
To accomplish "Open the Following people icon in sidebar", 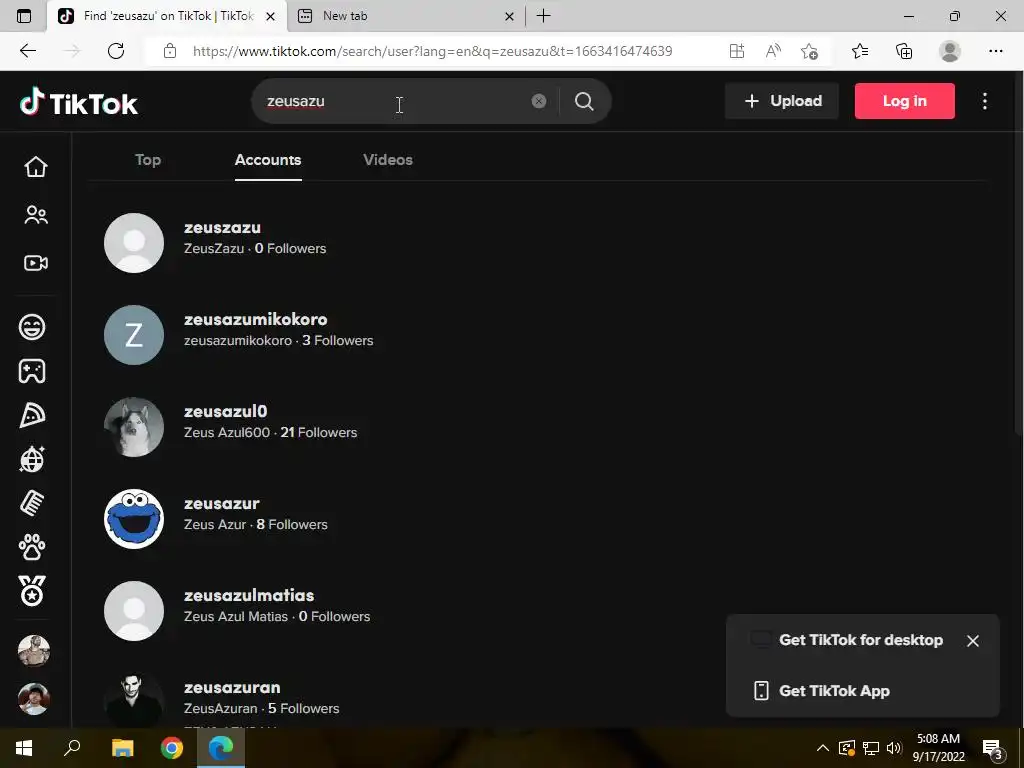I will coord(36,215).
